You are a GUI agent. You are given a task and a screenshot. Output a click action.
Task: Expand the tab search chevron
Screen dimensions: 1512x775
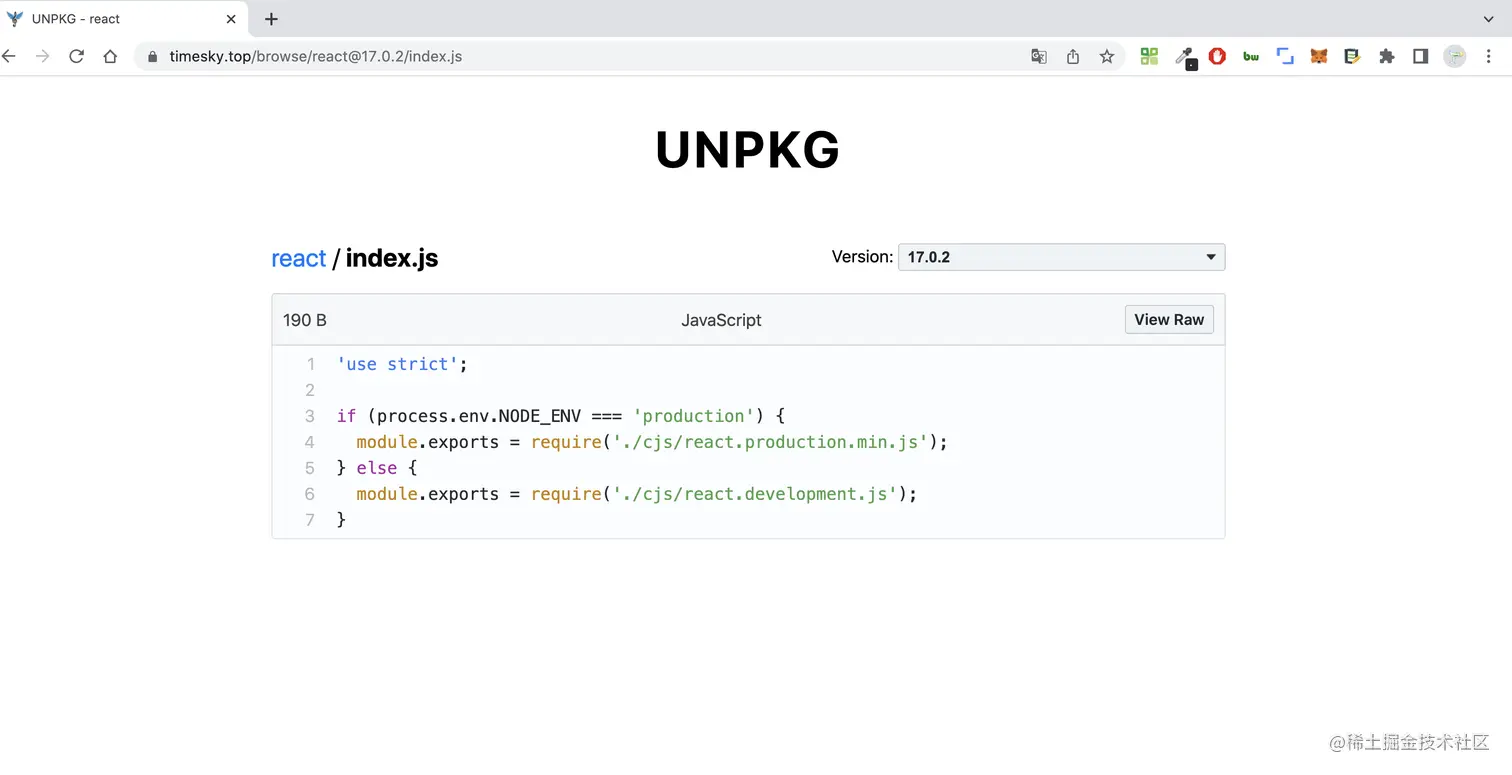coord(1489,19)
